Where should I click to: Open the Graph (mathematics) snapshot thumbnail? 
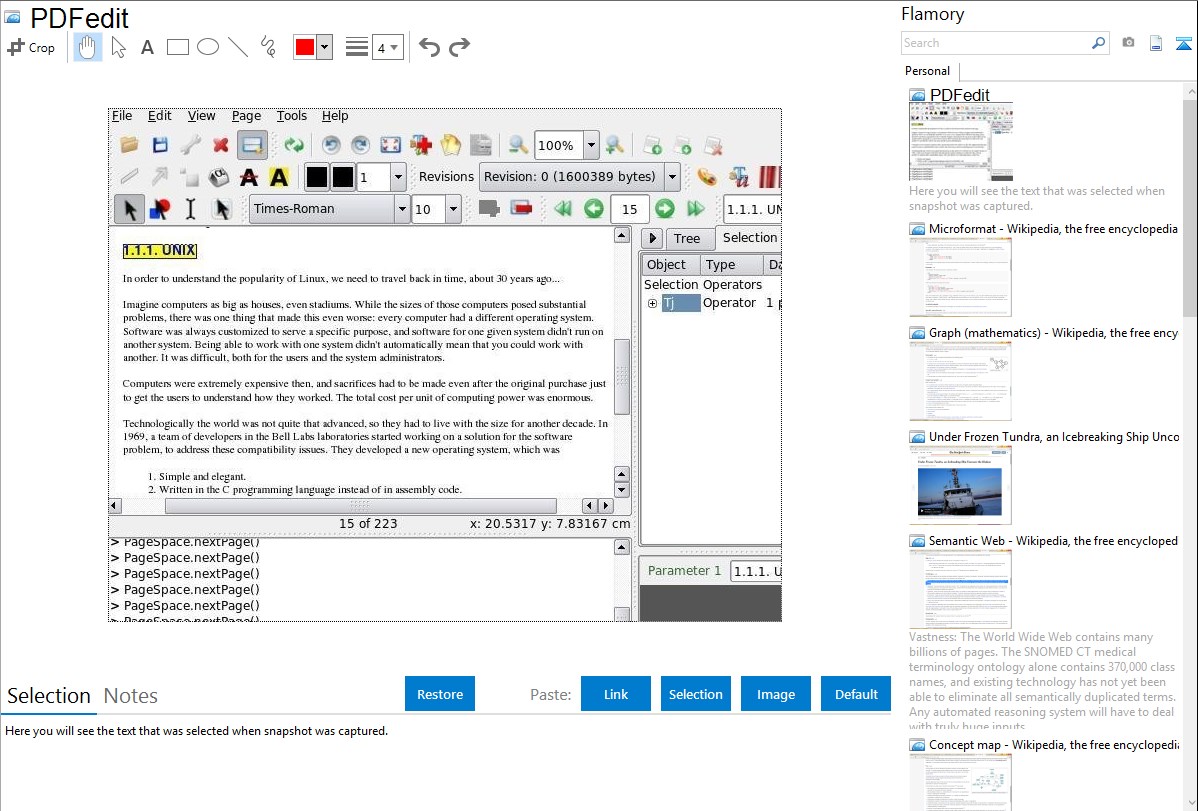point(960,381)
